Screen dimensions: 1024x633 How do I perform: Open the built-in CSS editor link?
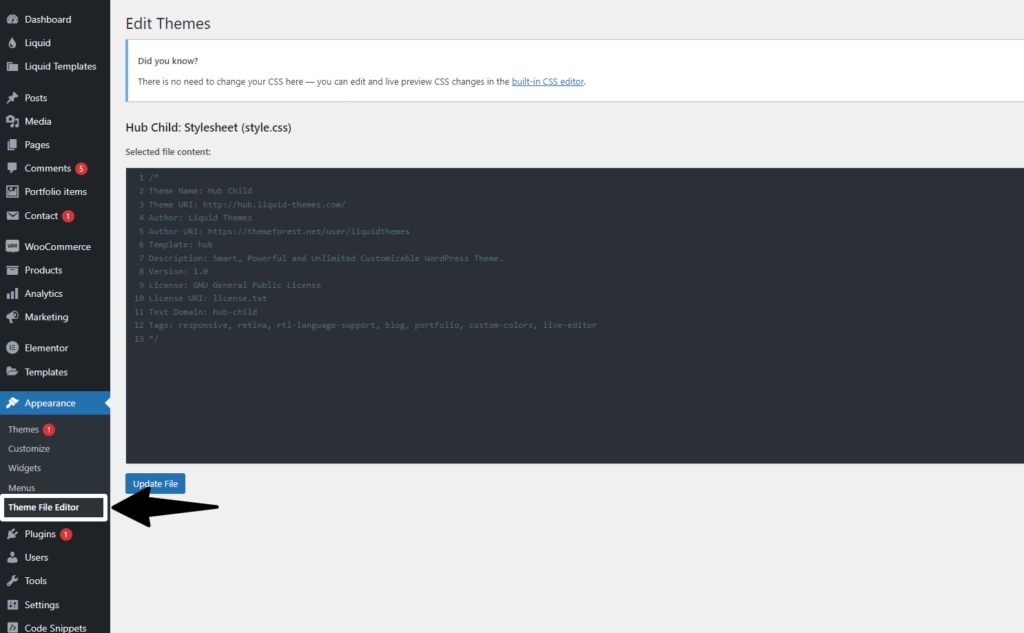pyautogui.click(x=547, y=82)
